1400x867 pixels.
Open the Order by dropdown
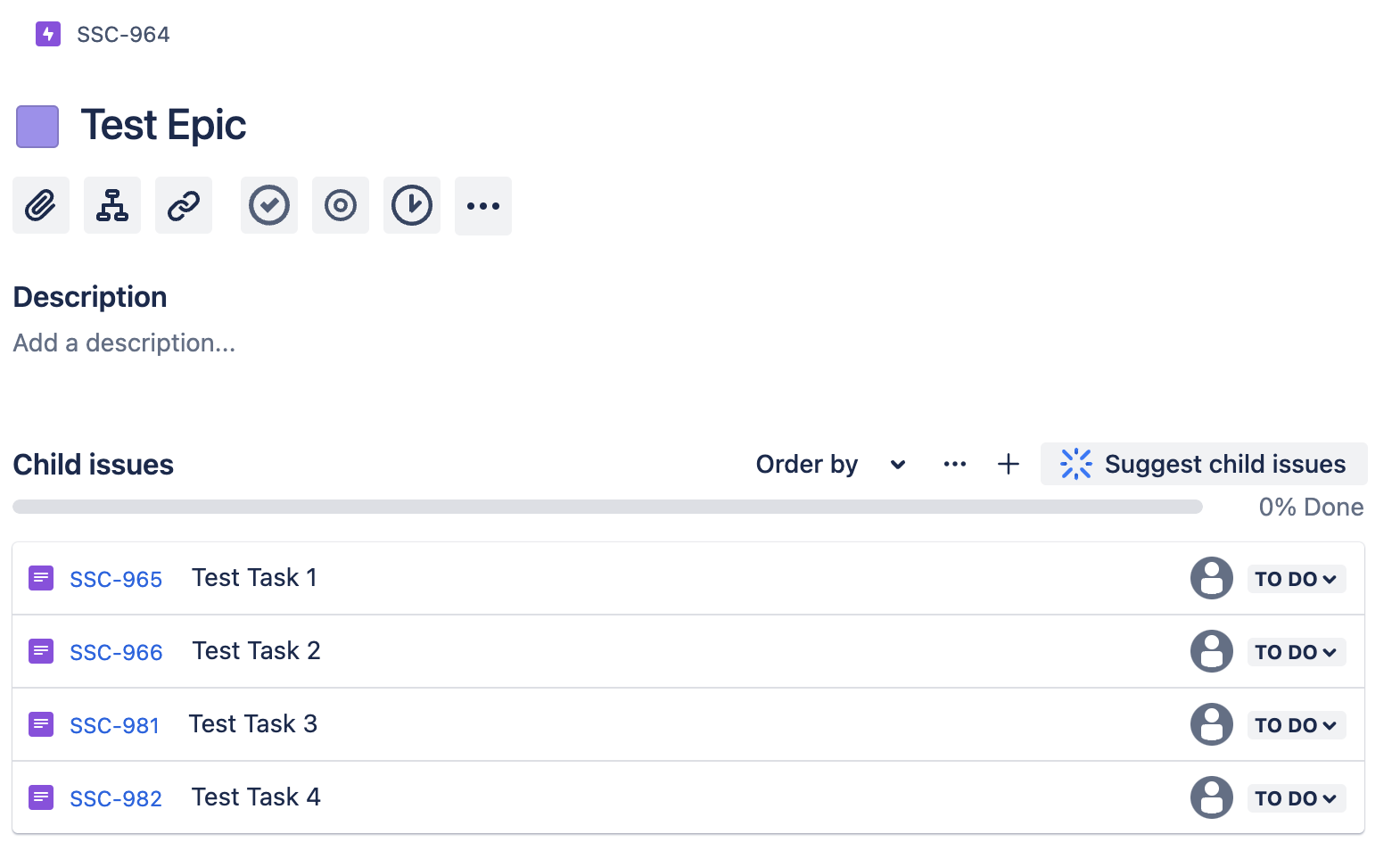point(829,464)
